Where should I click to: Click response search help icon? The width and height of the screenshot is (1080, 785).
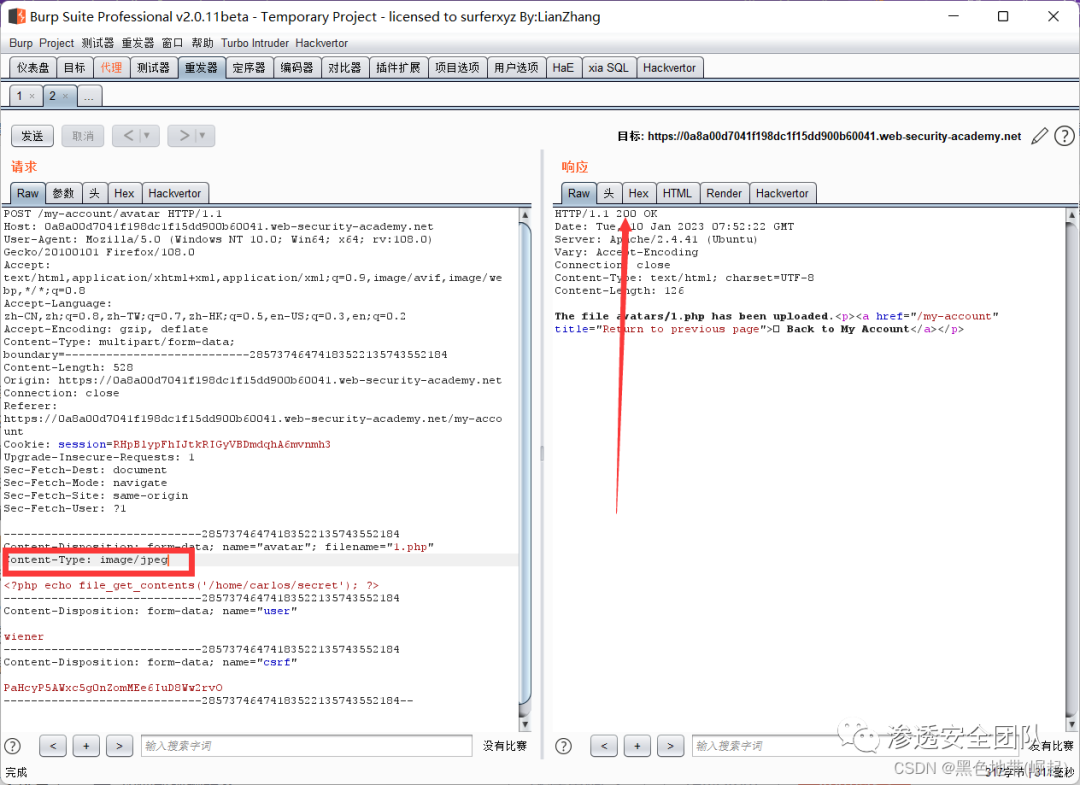coord(563,746)
